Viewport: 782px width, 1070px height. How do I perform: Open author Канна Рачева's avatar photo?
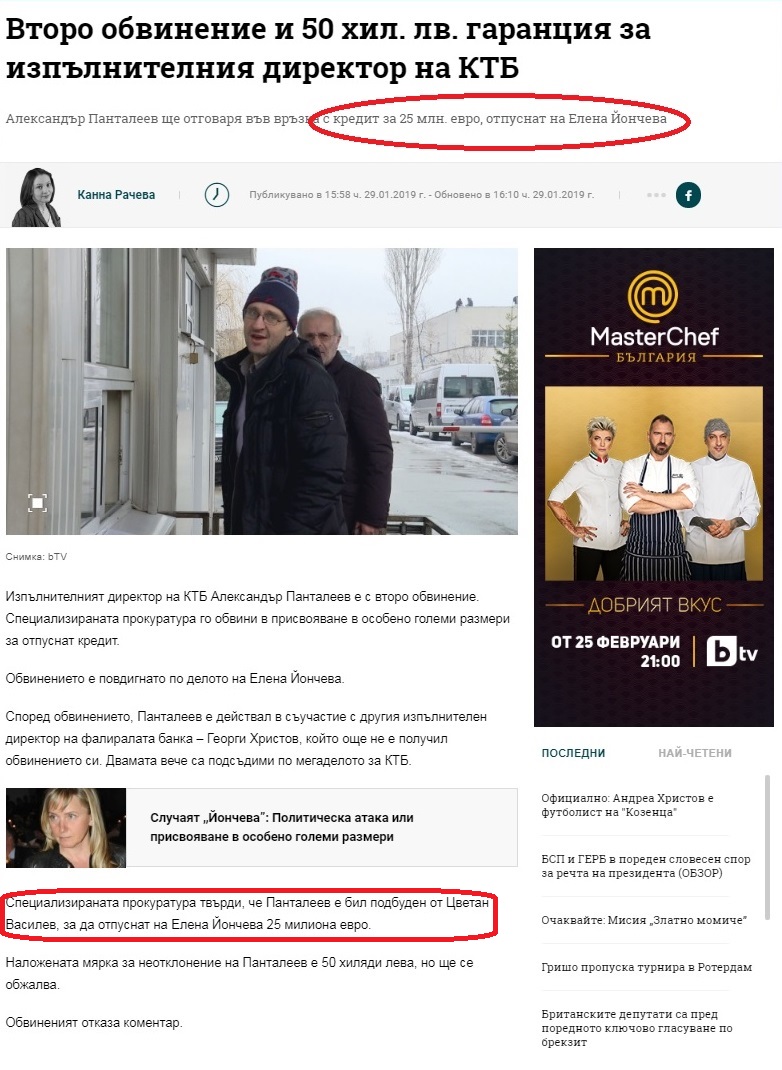click(x=37, y=197)
